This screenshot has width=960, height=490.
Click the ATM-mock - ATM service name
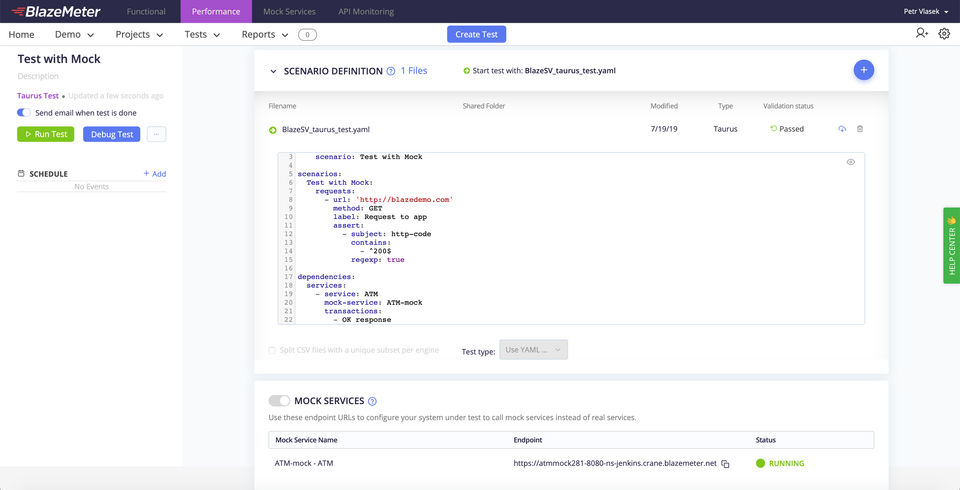[304, 464]
